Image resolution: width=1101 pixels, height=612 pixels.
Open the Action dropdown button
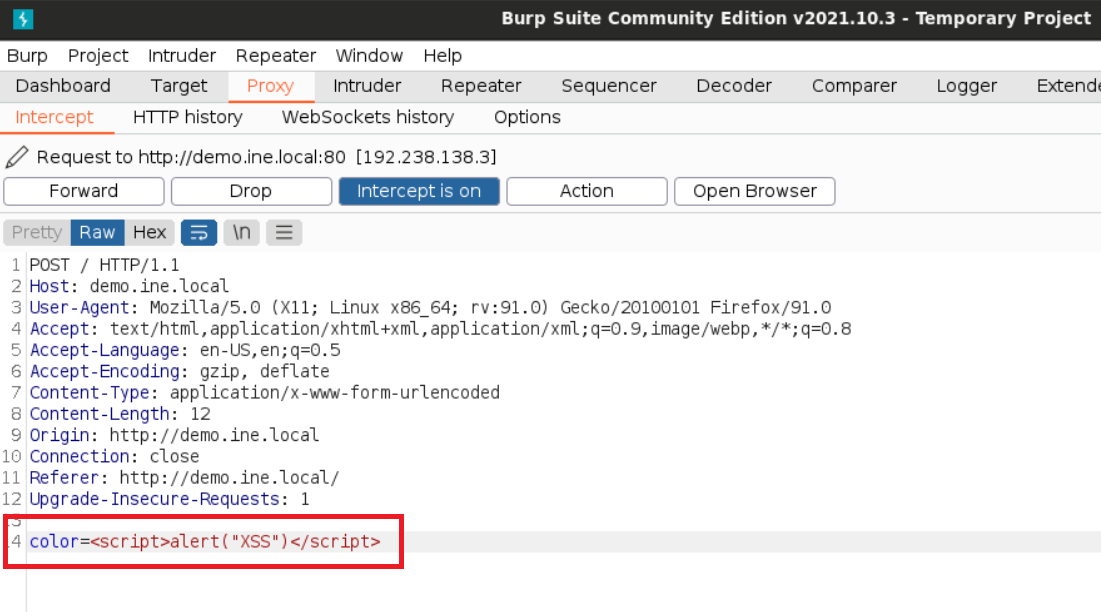click(x=587, y=191)
